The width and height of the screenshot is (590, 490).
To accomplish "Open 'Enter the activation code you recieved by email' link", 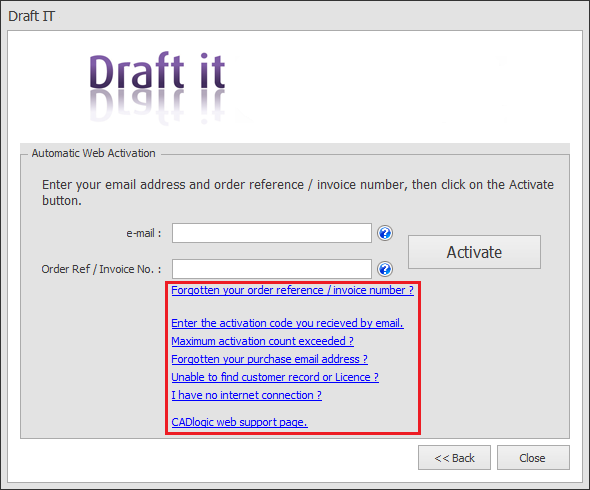I will pos(287,323).
